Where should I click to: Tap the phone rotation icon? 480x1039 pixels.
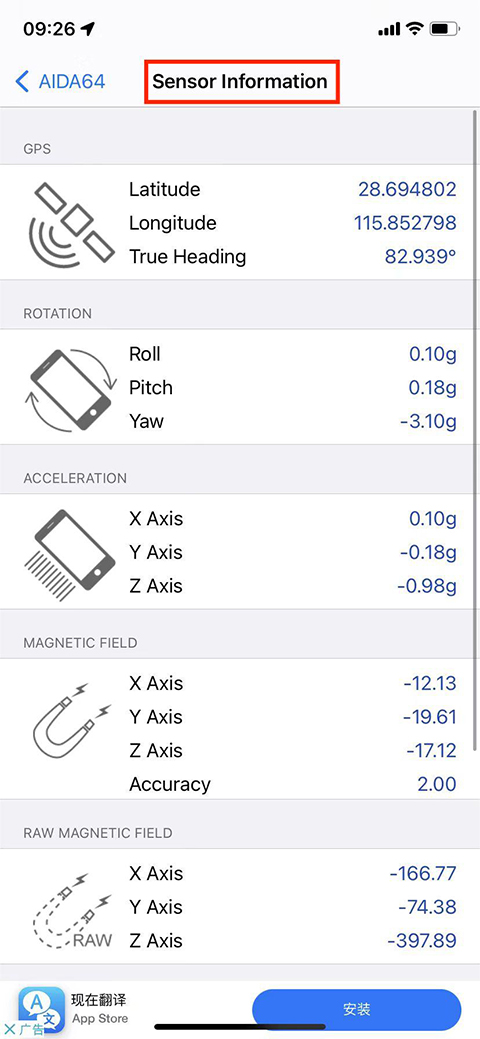point(72,387)
